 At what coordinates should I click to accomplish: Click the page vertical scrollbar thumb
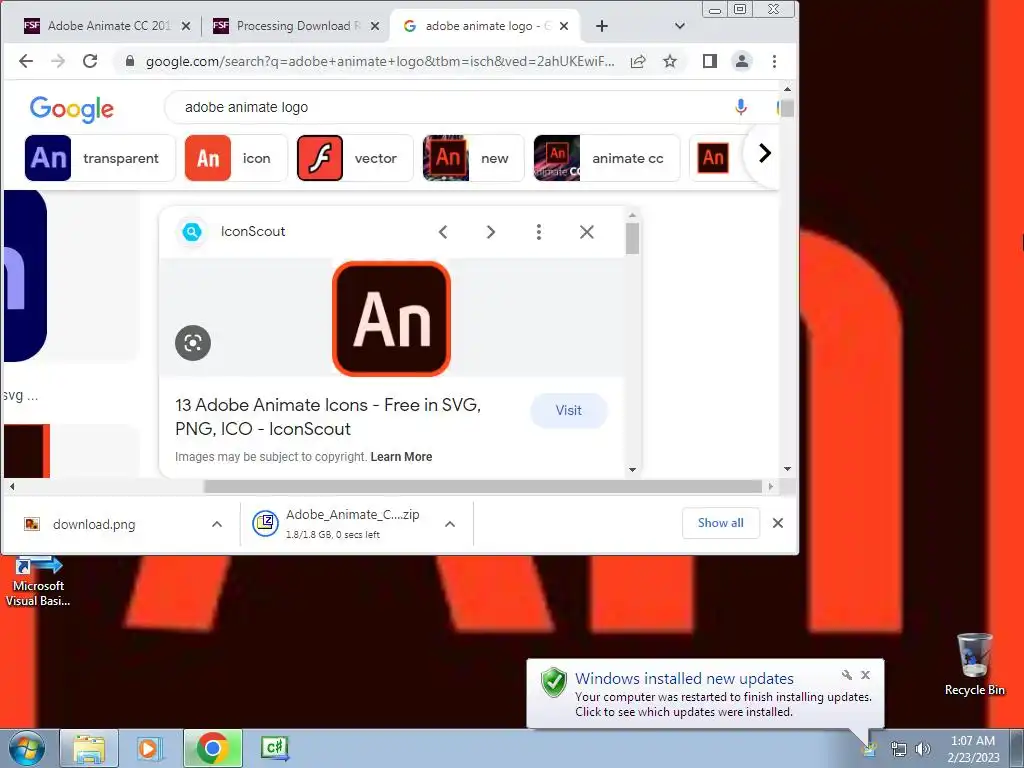(787, 108)
